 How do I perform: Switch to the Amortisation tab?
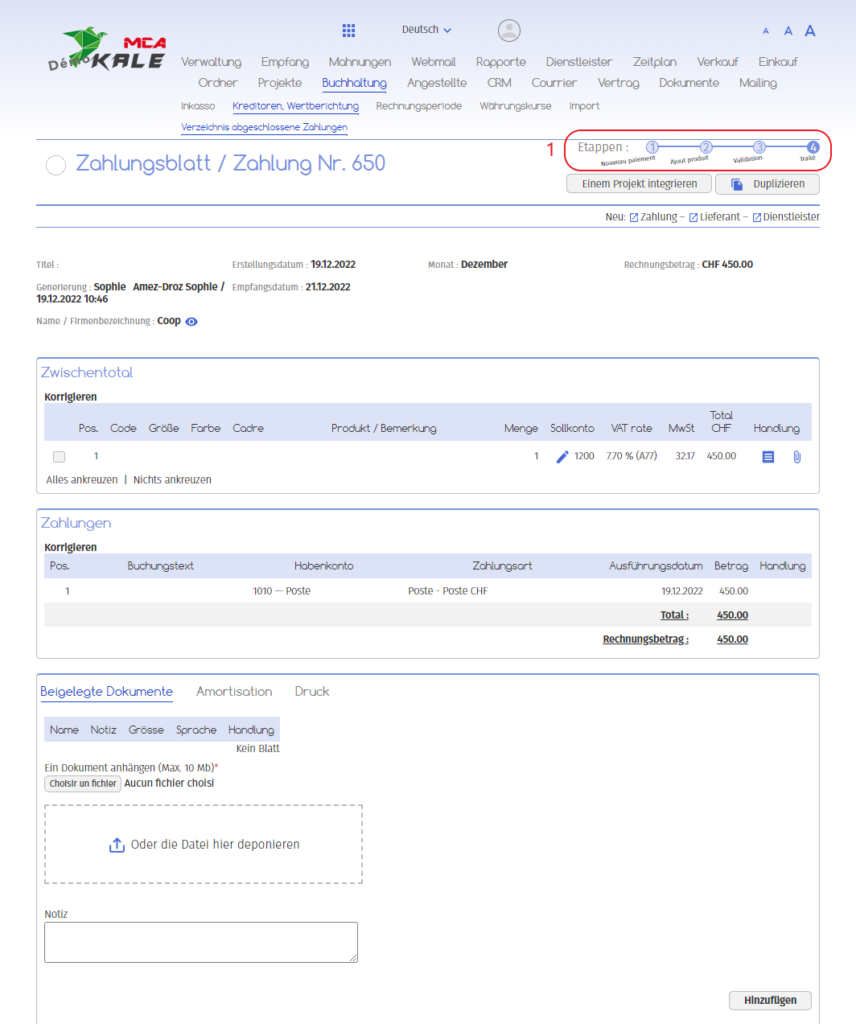tap(234, 691)
